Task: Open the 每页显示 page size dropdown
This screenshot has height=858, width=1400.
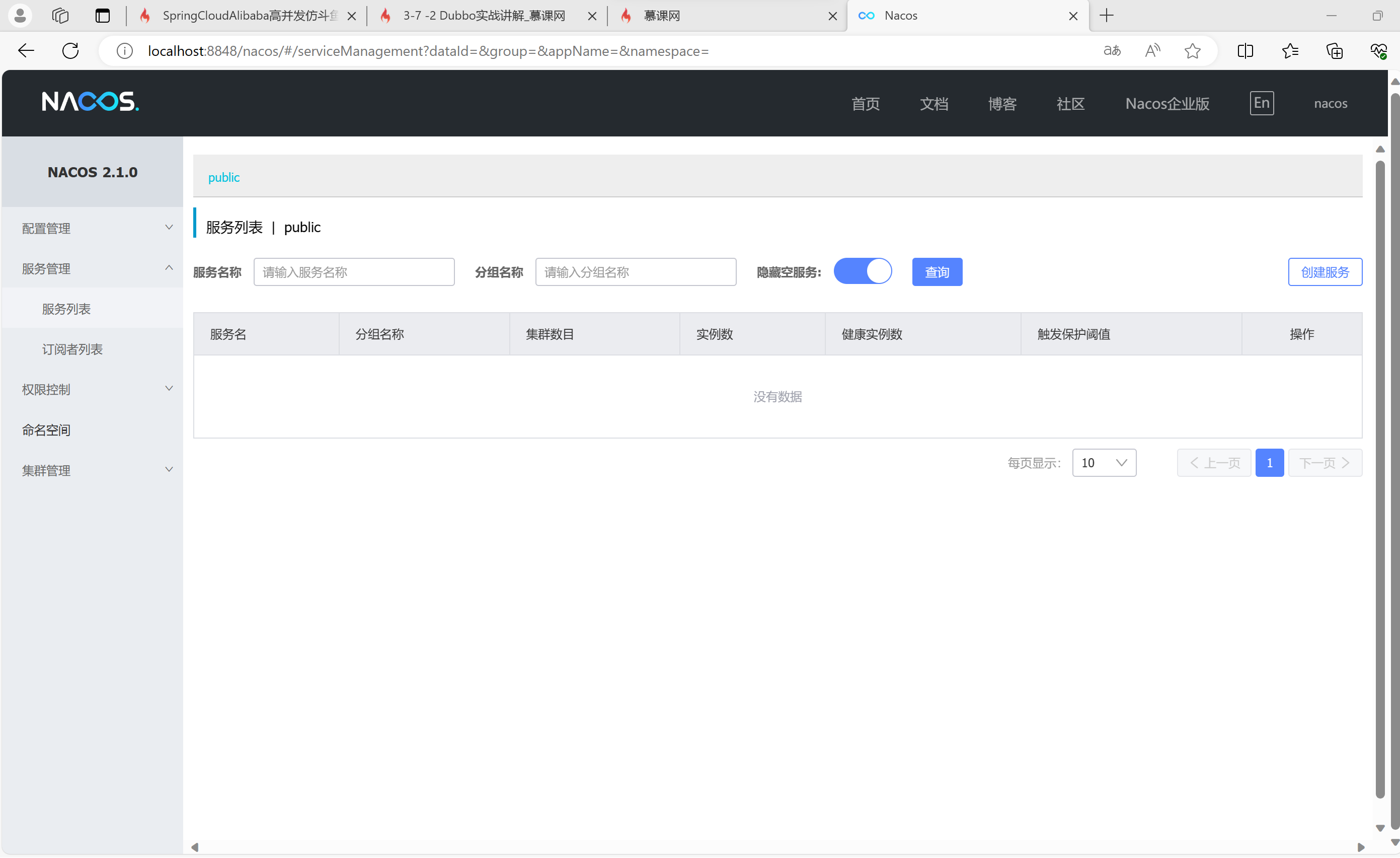Action: coord(1104,463)
